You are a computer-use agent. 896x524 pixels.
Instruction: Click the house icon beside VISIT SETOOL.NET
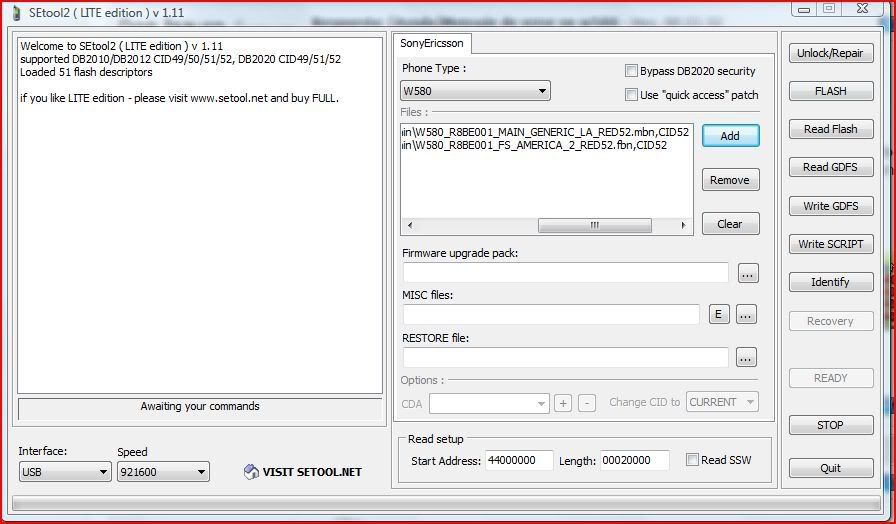click(251, 471)
